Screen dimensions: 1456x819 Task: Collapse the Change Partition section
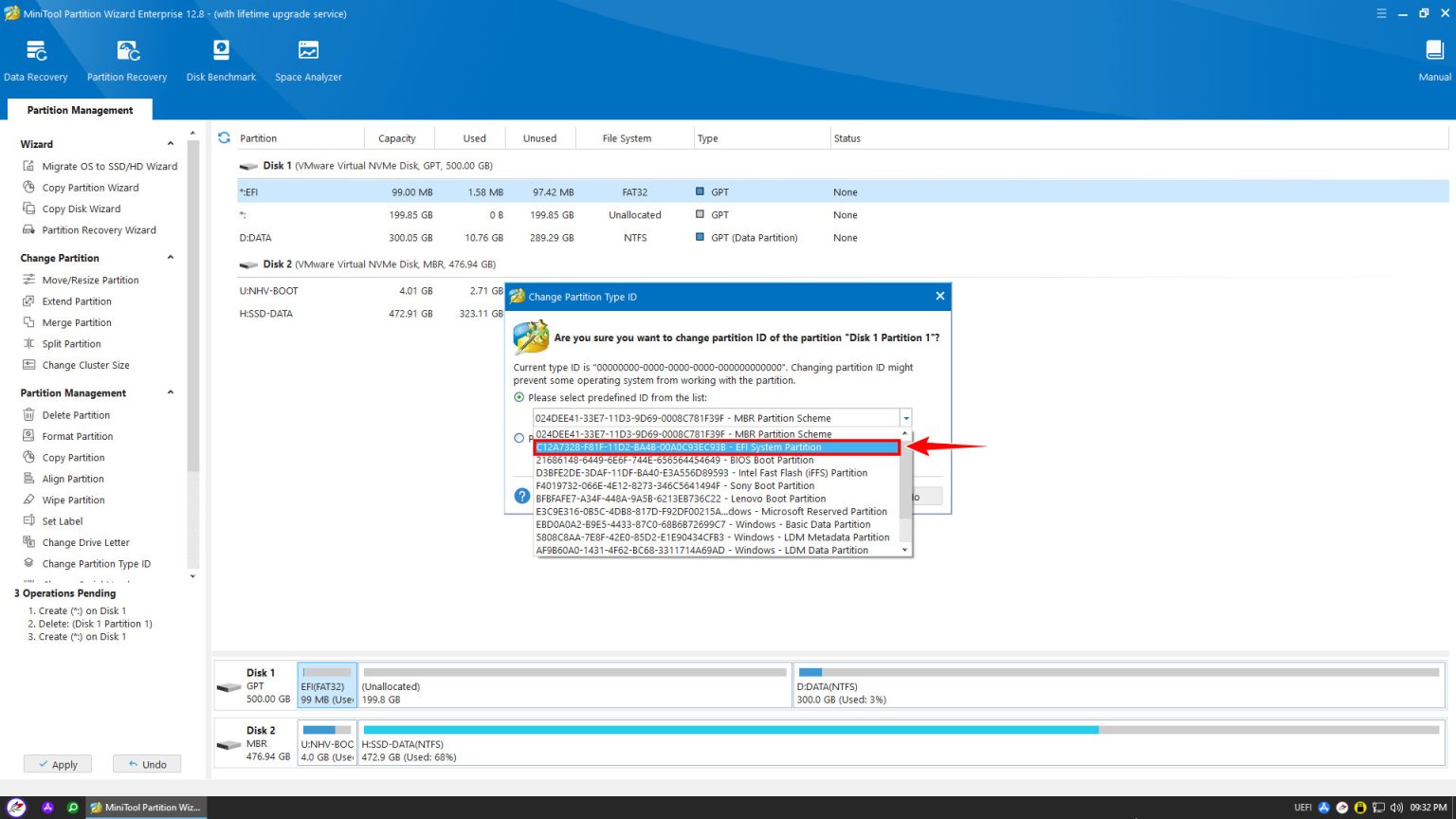pos(170,257)
